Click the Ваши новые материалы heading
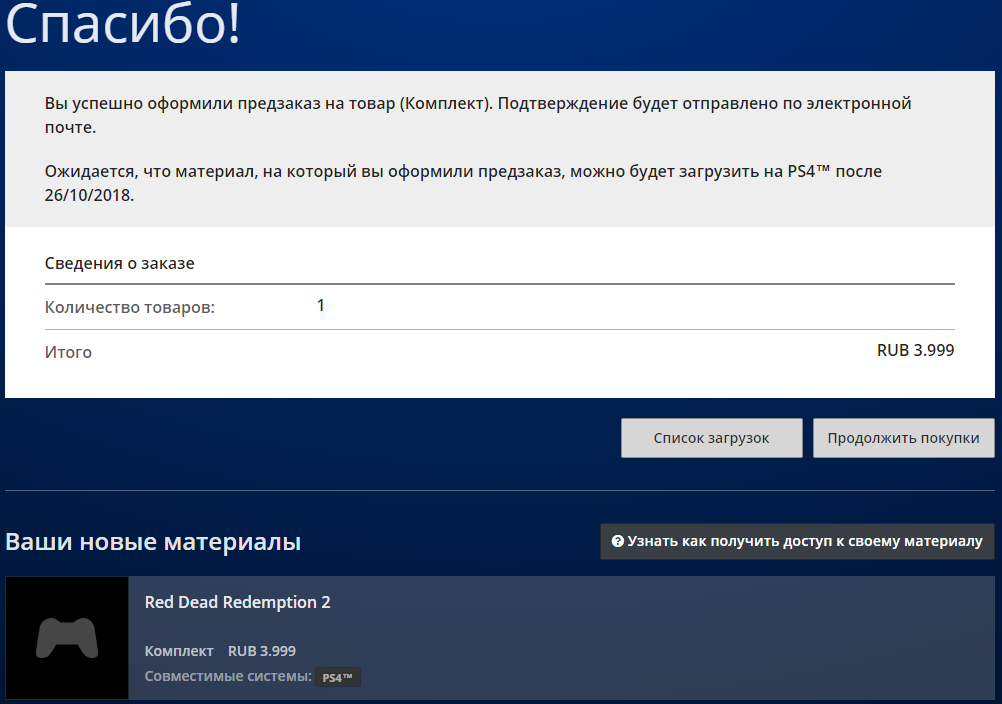1002x704 pixels. tap(153, 542)
